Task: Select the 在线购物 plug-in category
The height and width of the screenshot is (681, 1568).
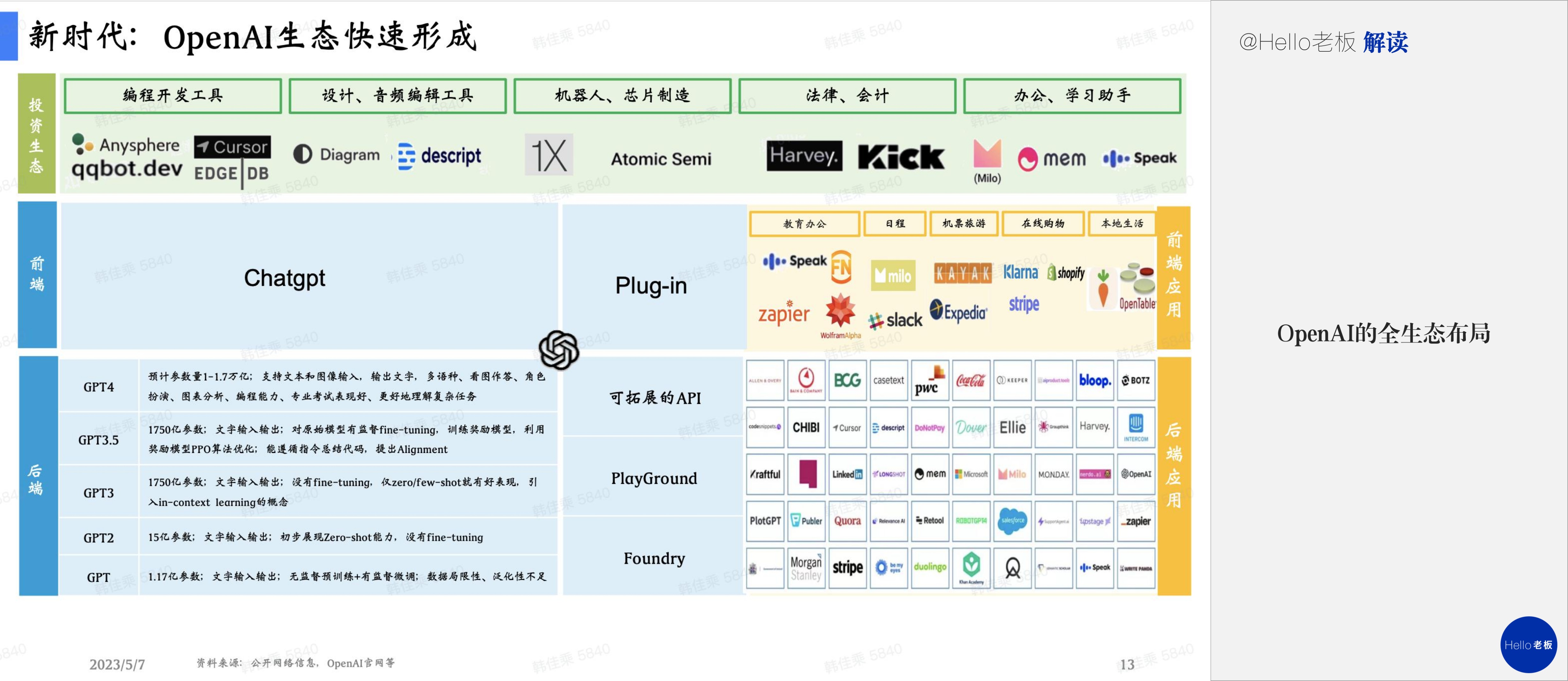Action: (1043, 223)
